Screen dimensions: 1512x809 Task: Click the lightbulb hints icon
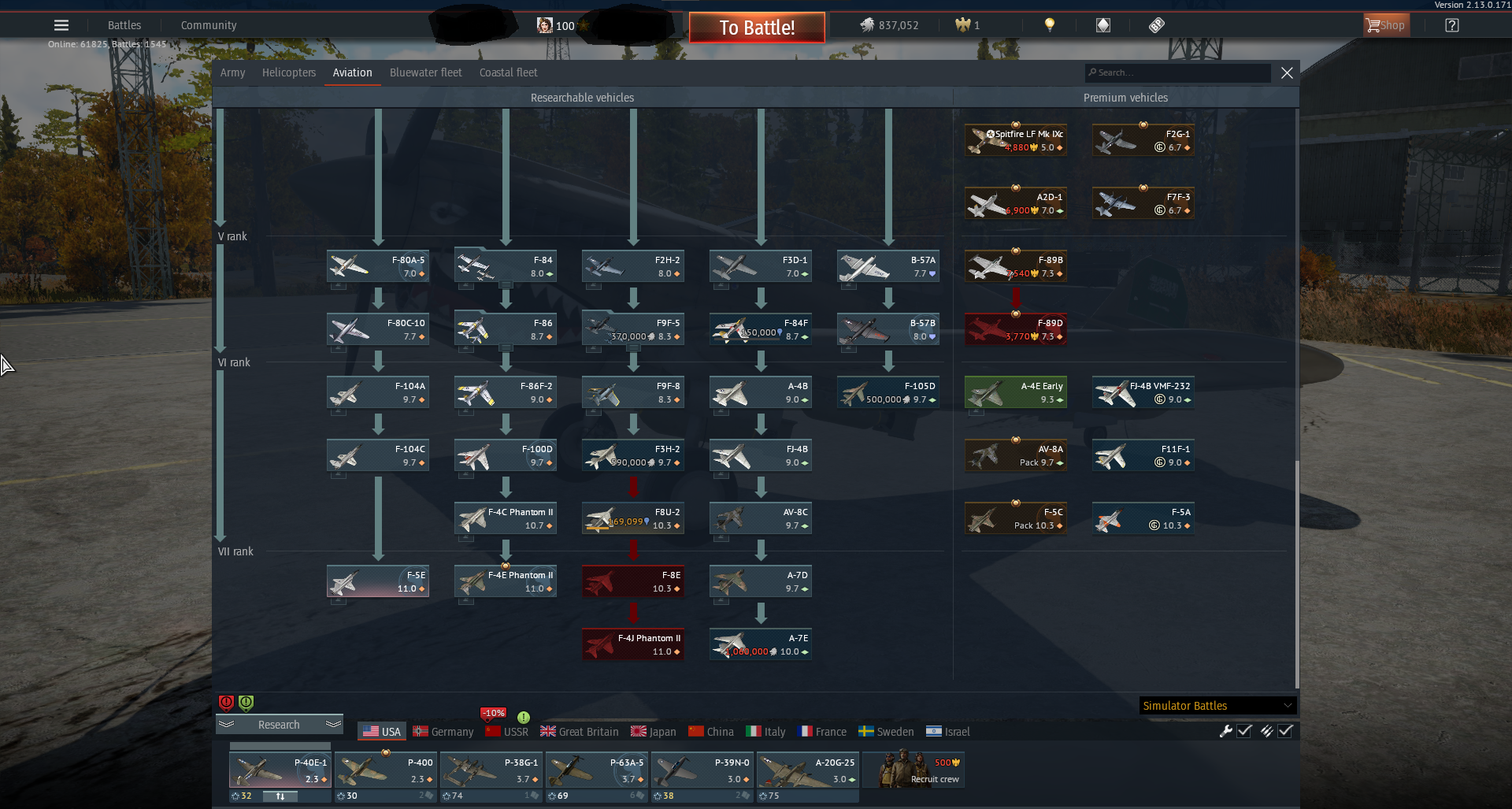pos(1049,25)
